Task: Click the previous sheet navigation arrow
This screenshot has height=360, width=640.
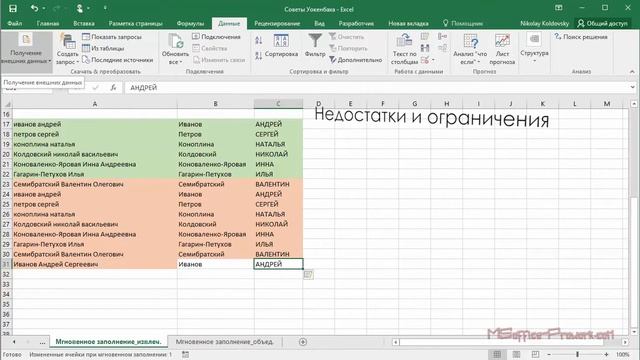Action: (14, 342)
